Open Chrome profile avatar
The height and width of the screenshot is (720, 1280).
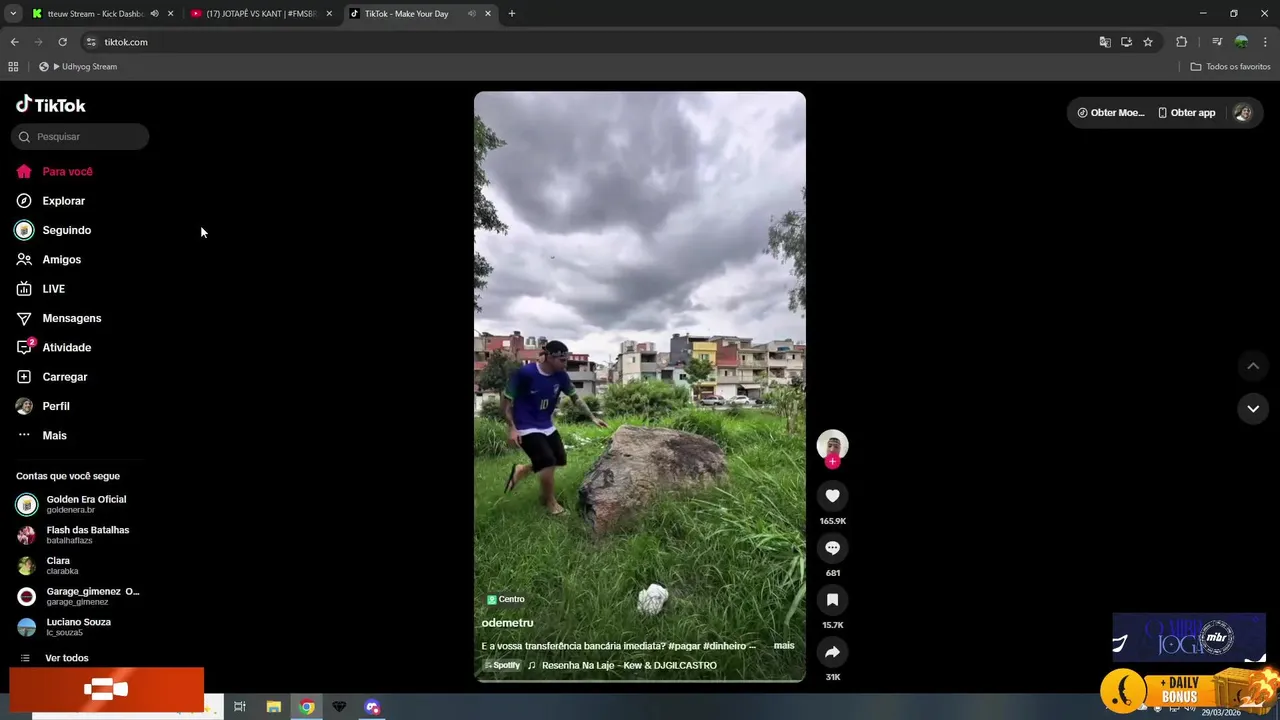[1241, 42]
